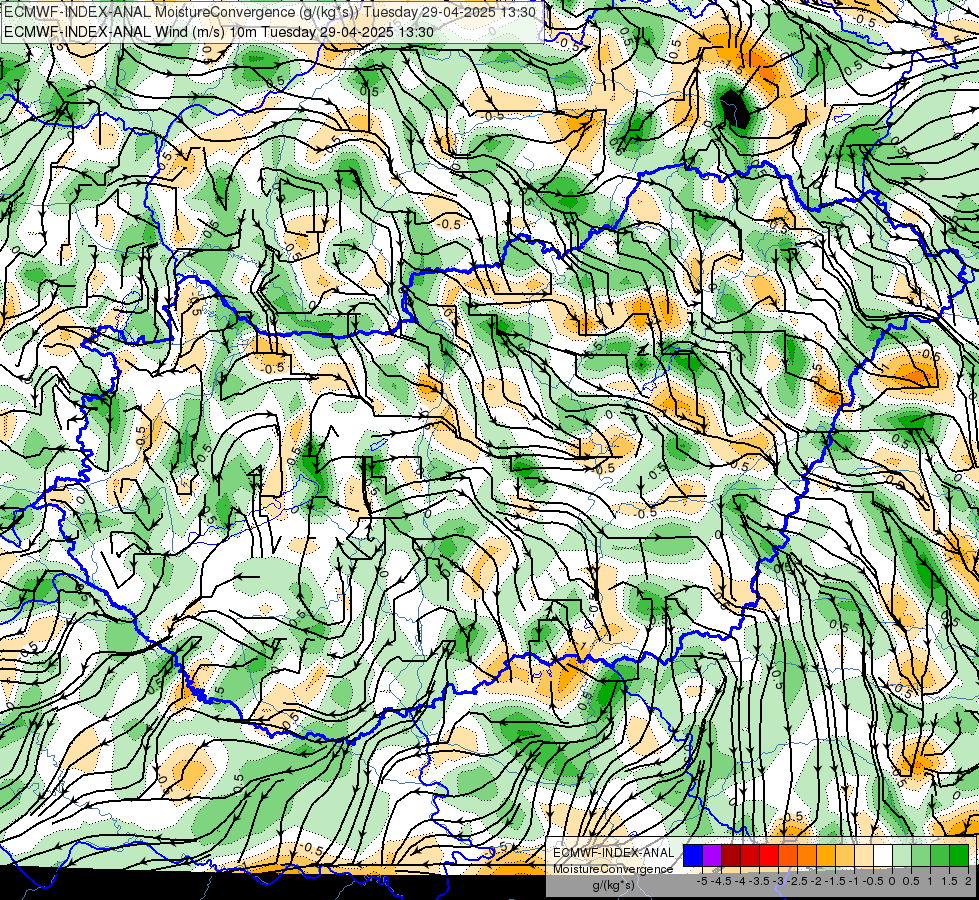Pick the medium green swatch between 1 and 1.5

[x=940, y=855]
